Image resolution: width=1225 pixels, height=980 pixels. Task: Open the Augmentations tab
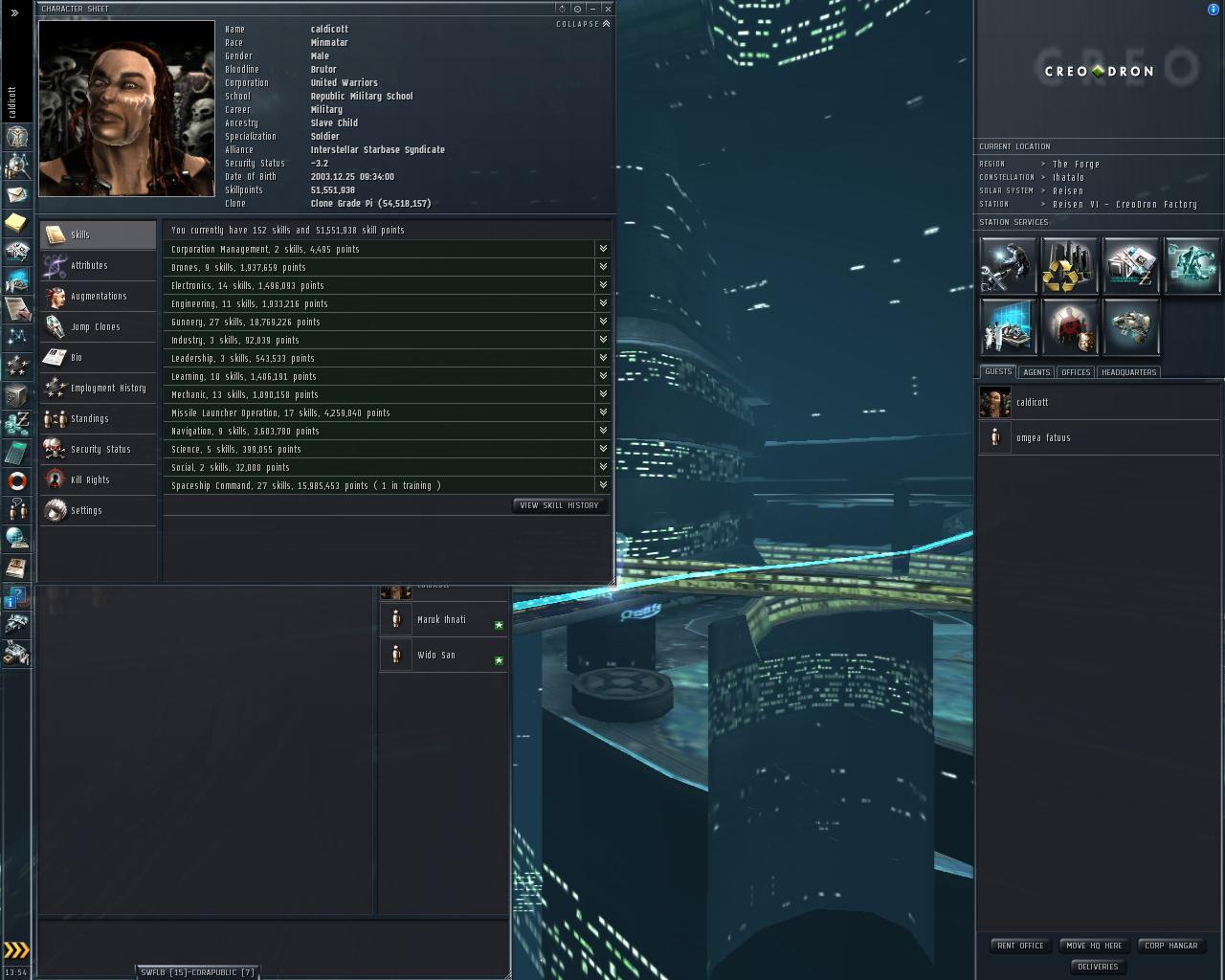[x=98, y=296]
